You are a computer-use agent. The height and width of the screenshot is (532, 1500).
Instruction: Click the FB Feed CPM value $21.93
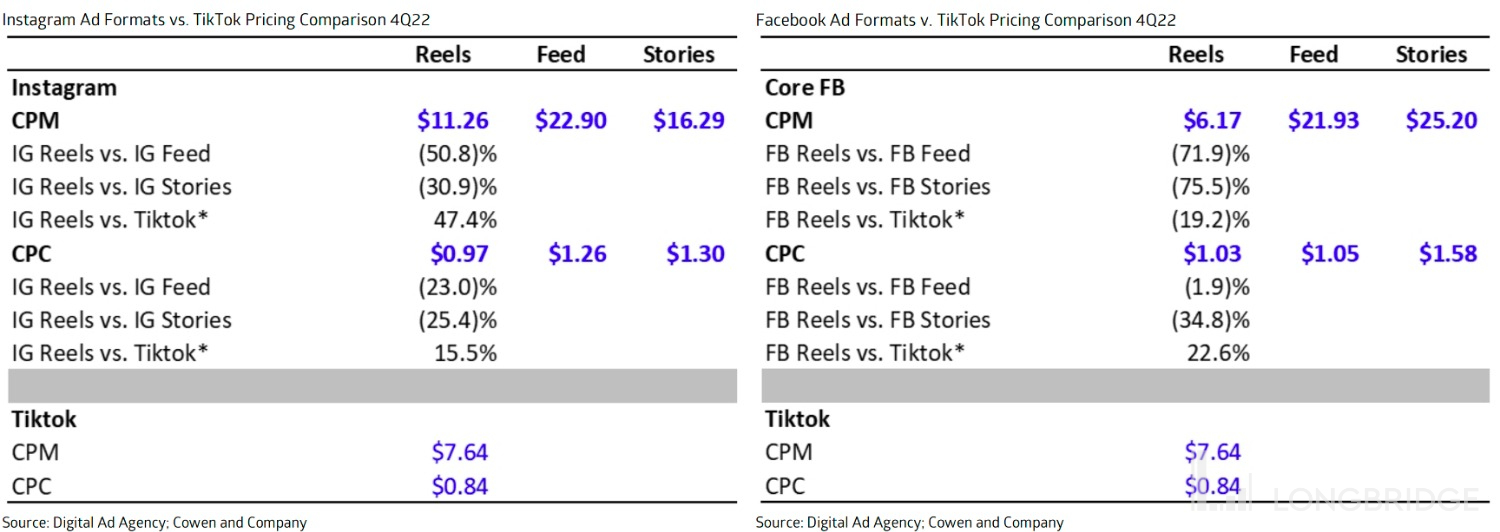point(1323,121)
